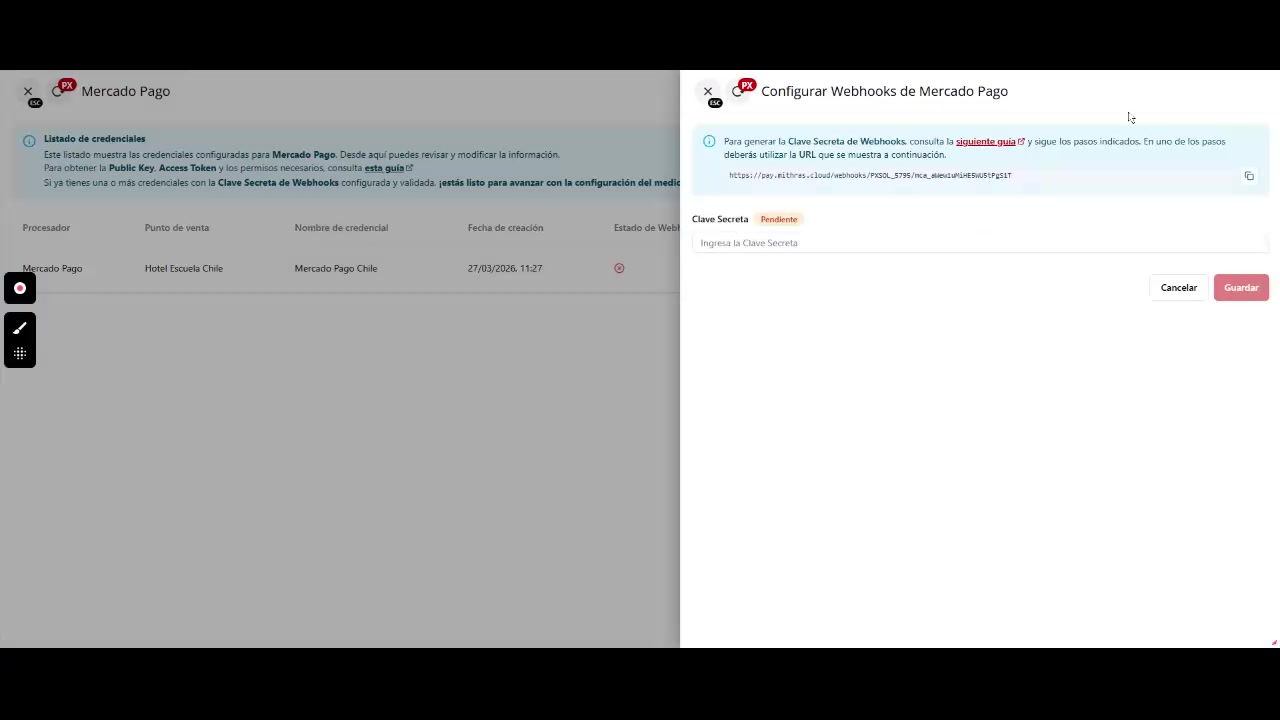Viewport: 1280px width, 720px height.
Task: Close the Configurar Webhooks panel
Action: click(708, 91)
